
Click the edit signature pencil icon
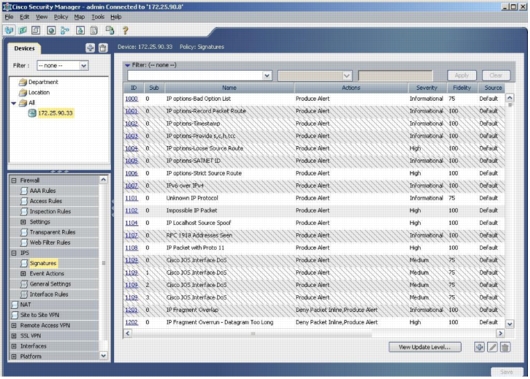coord(492,347)
